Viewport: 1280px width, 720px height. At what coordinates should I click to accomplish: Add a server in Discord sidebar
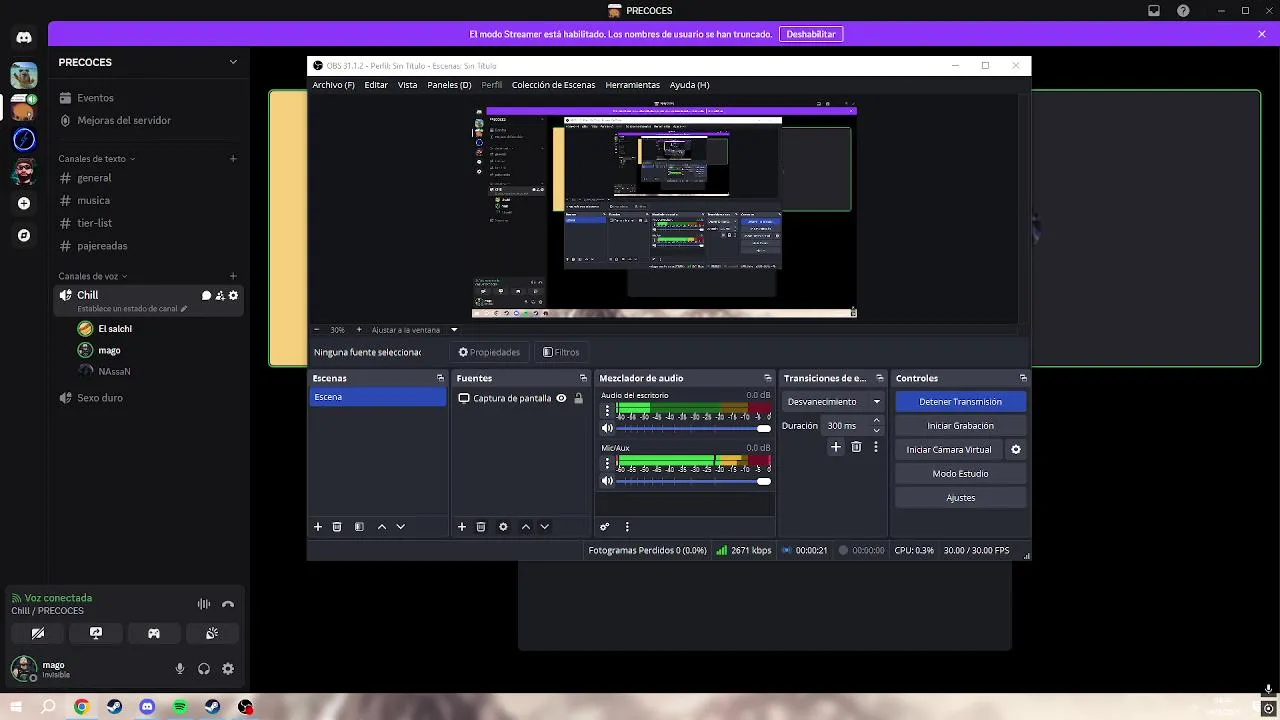[x=24, y=203]
